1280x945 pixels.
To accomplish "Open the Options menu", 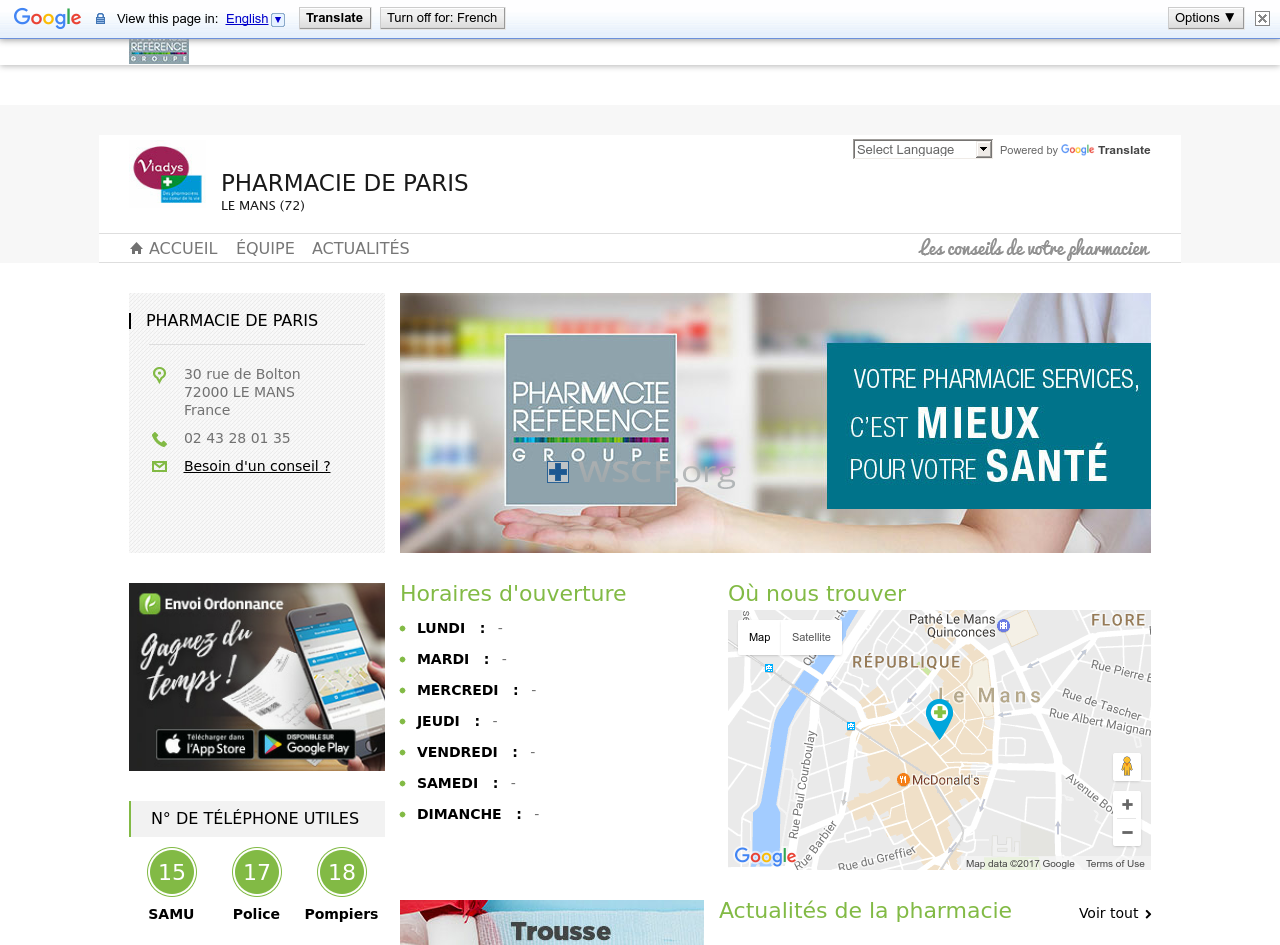I will click(1206, 18).
